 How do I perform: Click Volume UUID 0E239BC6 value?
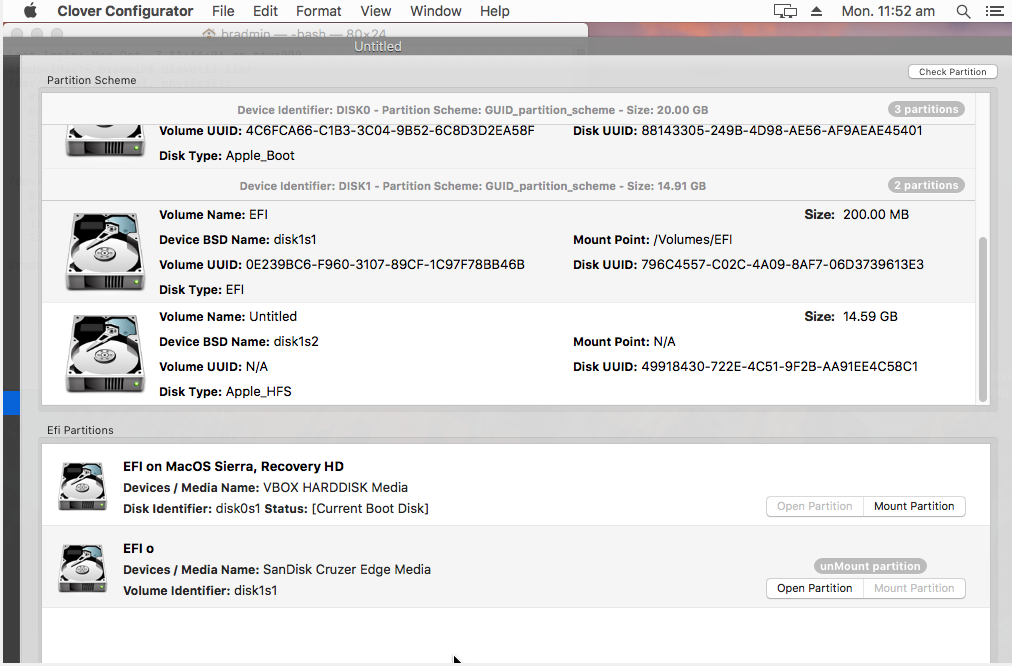pos(385,265)
